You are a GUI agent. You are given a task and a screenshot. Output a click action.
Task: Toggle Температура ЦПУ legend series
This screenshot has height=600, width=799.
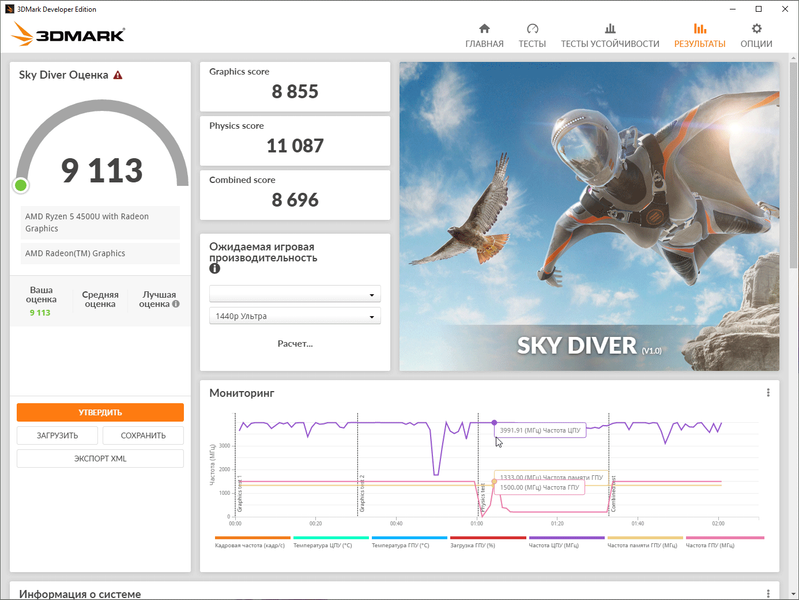click(x=331, y=542)
